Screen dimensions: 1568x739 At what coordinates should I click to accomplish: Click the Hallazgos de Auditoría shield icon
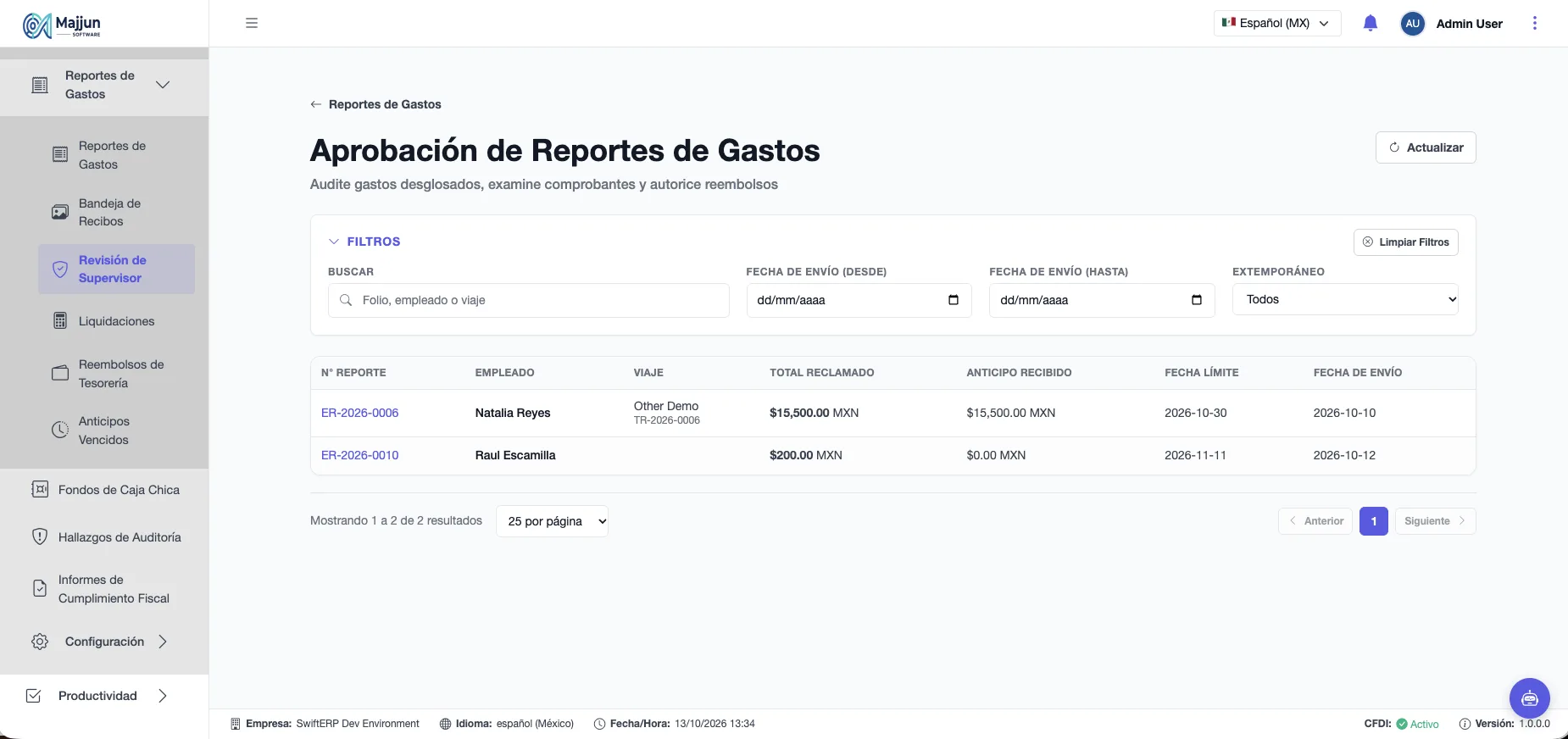click(x=40, y=536)
